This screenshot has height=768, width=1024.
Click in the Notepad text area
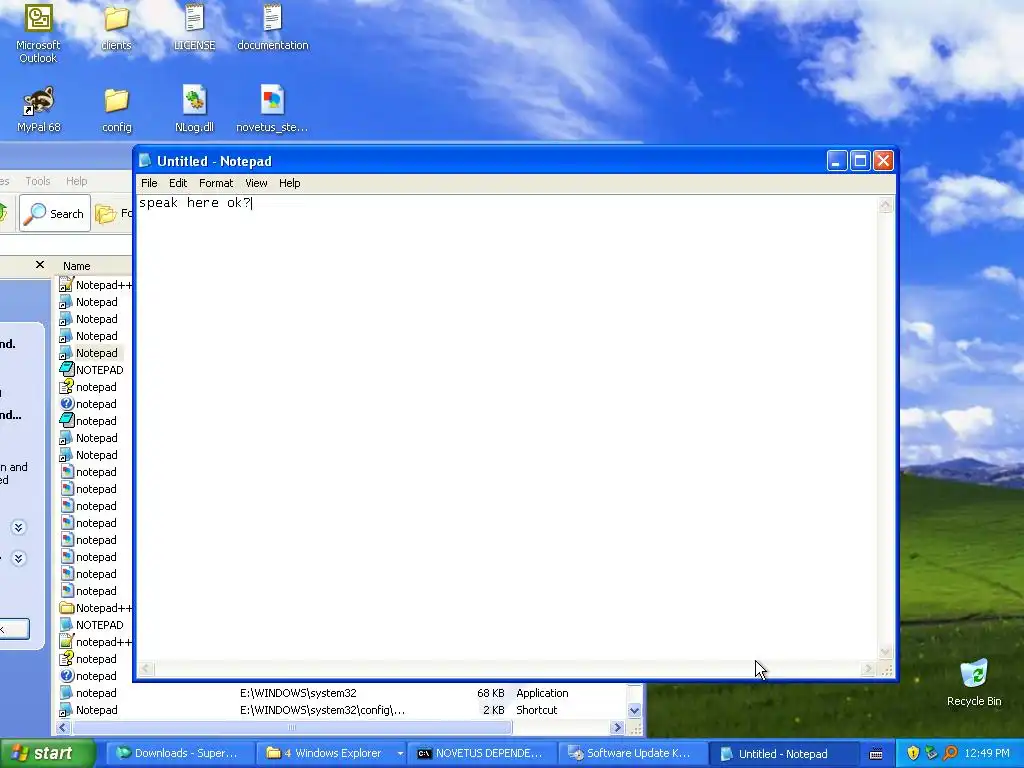(x=507, y=428)
